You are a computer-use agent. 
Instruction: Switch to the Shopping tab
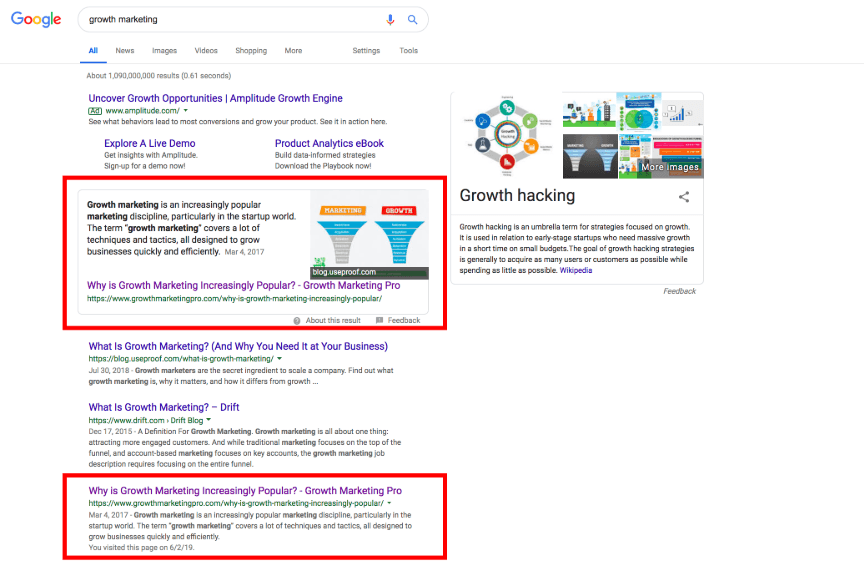tap(251, 51)
